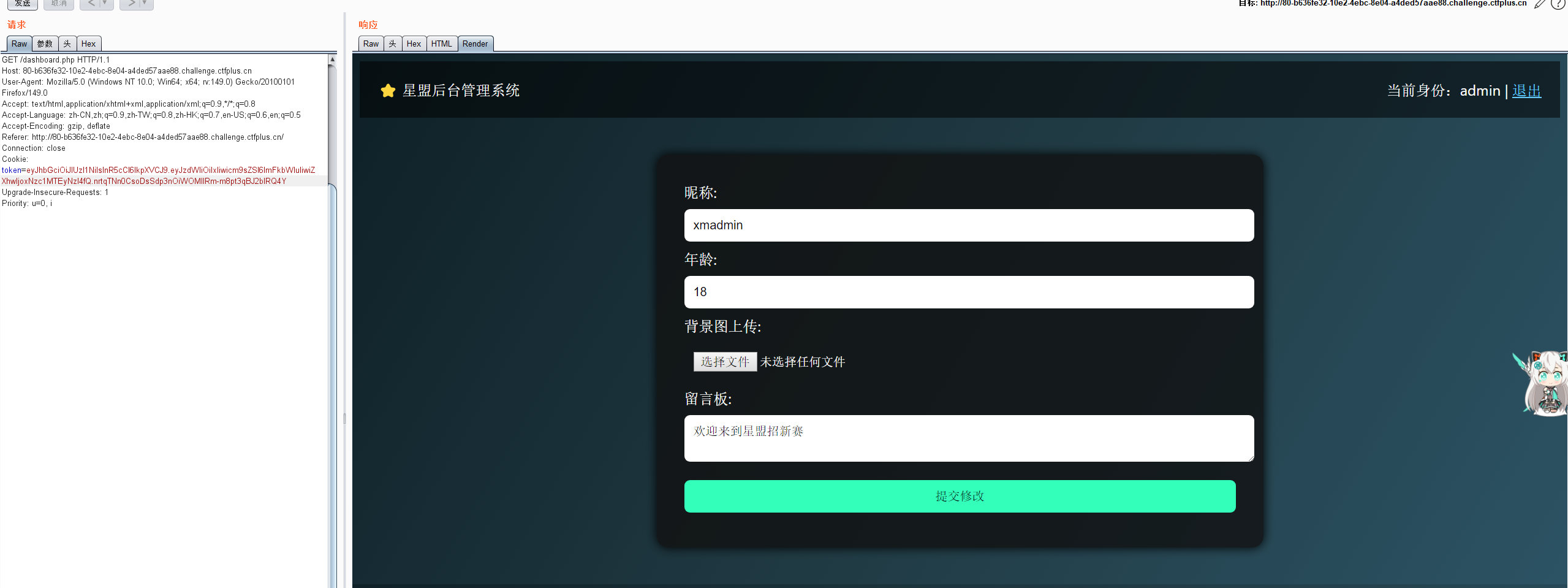Viewport: 1568px width, 588px height.
Task: Open the forward history dropdown arrow
Action: pyautogui.click(x=145, y=4)
